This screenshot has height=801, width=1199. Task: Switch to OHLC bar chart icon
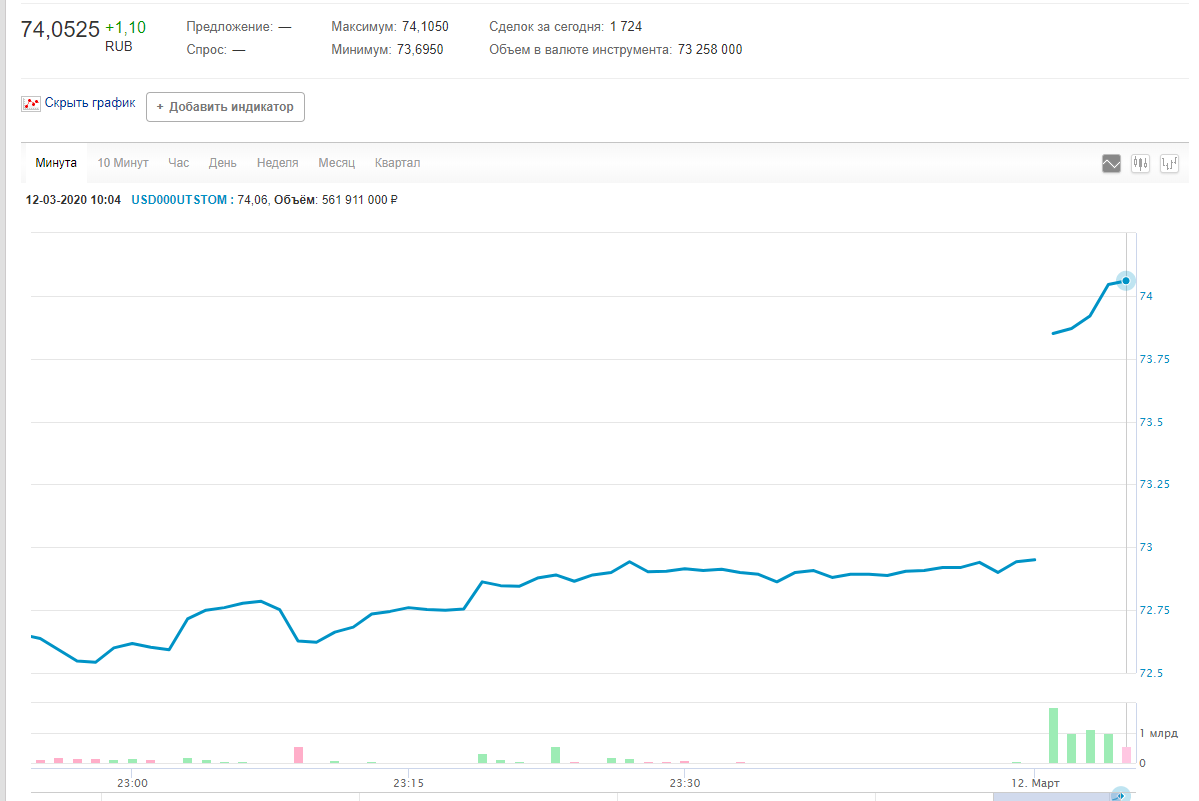point(1169,164)
